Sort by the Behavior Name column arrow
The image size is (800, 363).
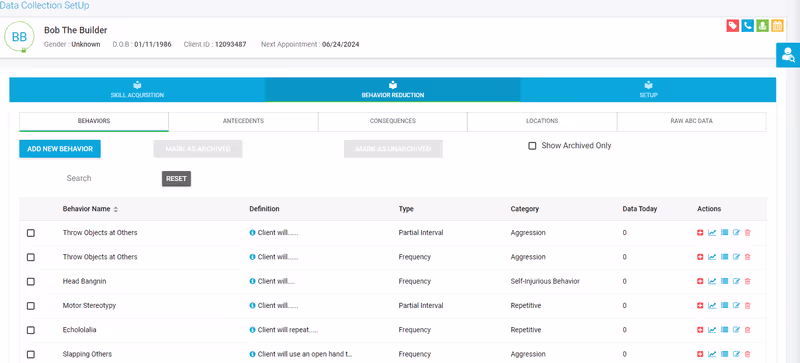point(115,209)
